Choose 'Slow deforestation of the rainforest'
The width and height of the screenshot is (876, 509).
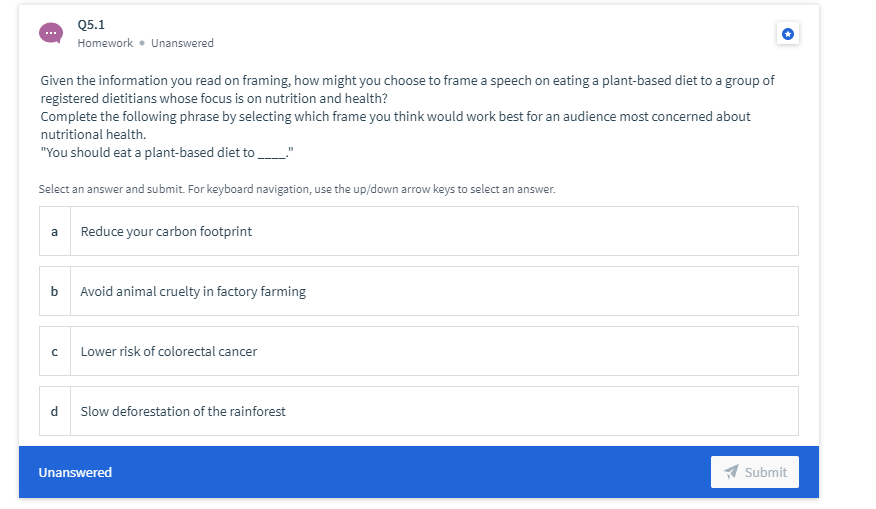(418, 411)
